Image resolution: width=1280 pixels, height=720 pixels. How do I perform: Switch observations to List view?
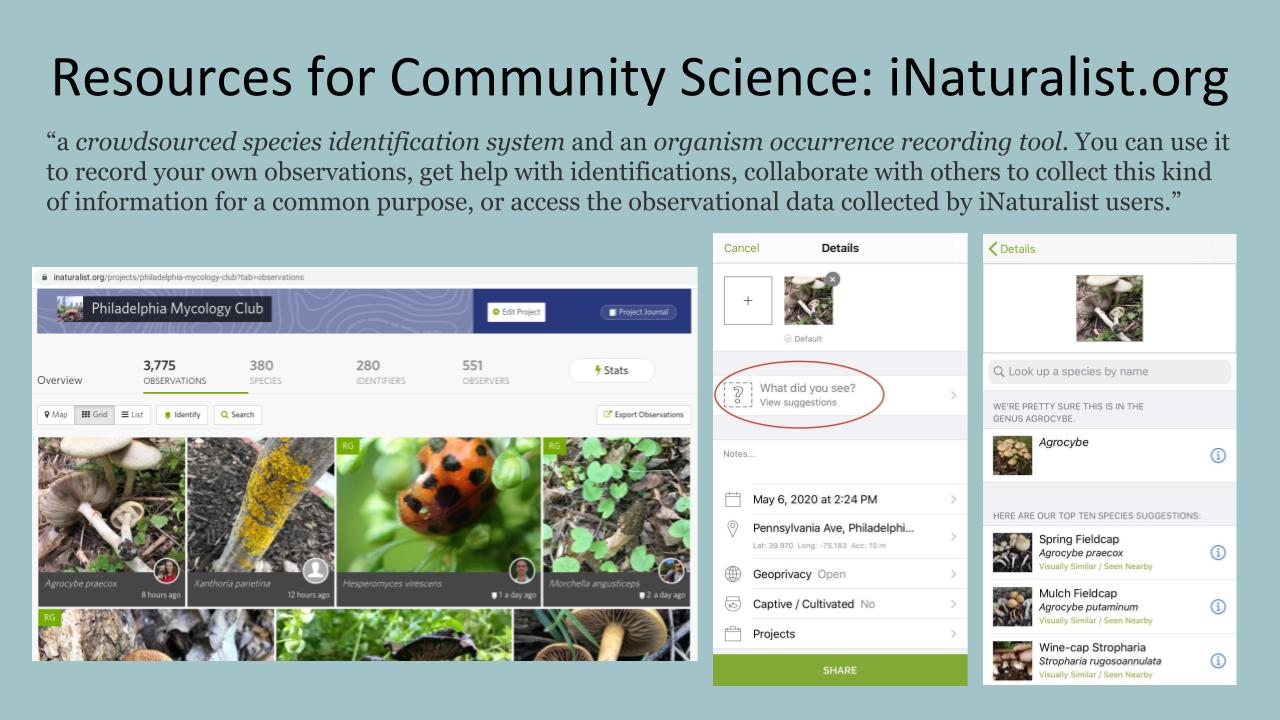click(x=132, y=414)
